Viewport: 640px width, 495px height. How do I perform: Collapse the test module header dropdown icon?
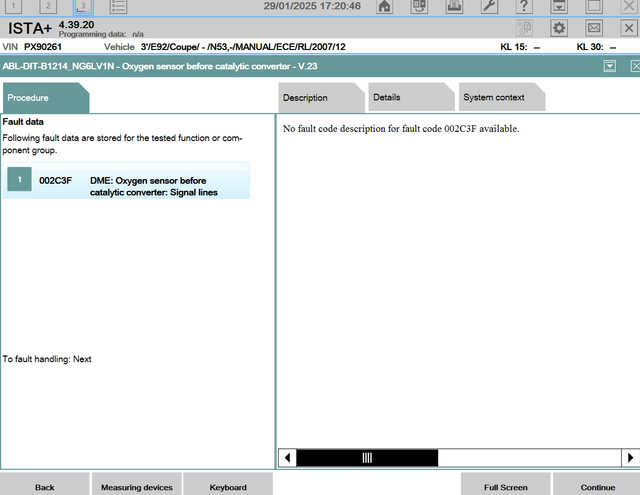click(x=610, y=66)
